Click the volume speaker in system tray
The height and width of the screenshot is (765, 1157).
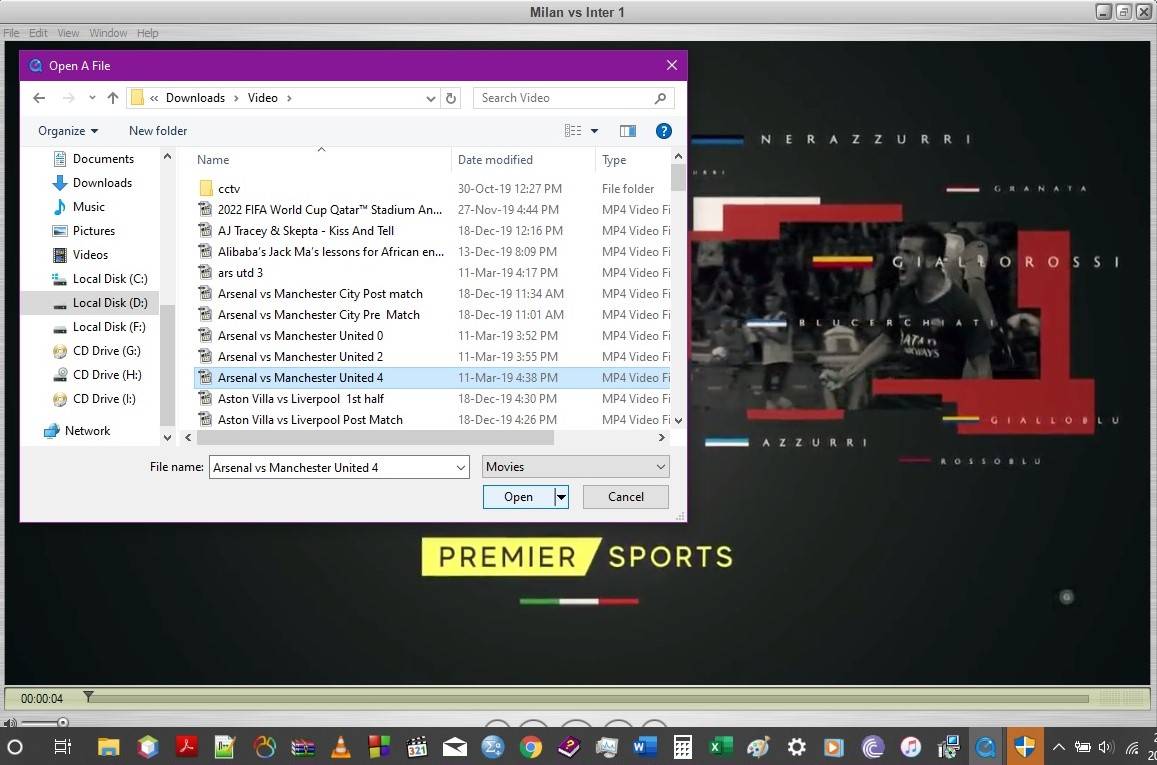[x=1105, y=747]
